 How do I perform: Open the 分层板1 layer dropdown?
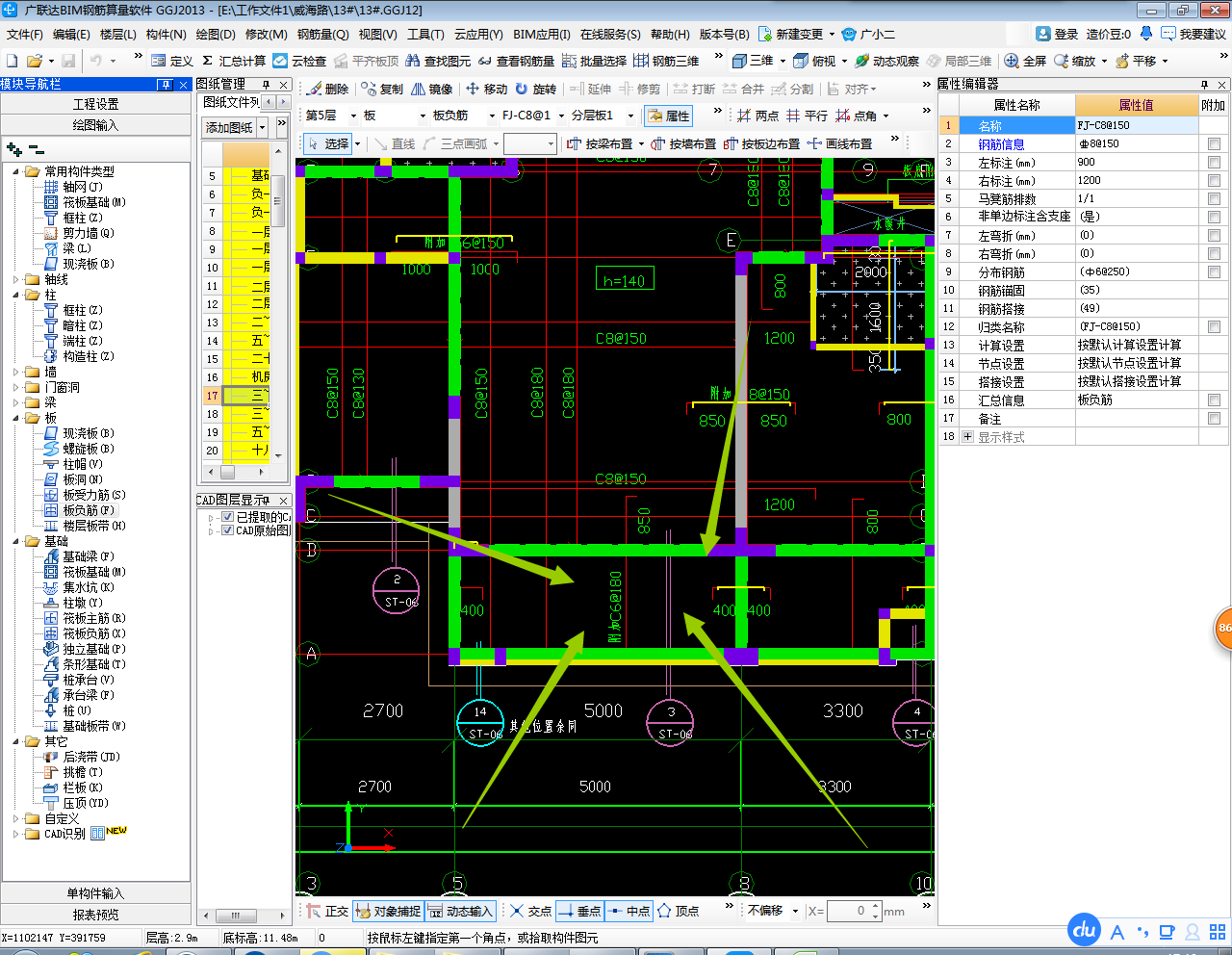(630, 116)
